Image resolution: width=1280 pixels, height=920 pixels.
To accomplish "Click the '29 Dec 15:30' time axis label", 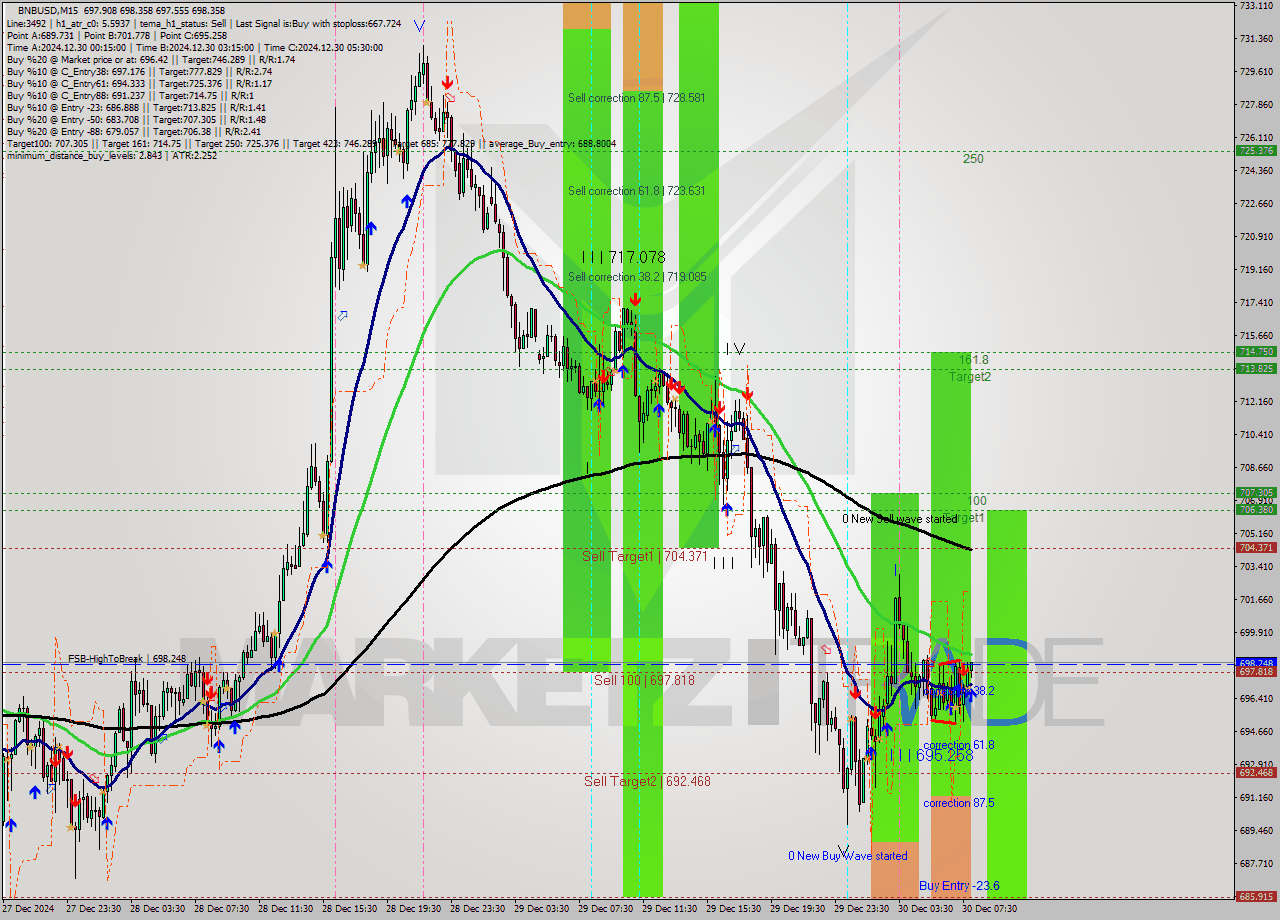I will click(733, 910).
